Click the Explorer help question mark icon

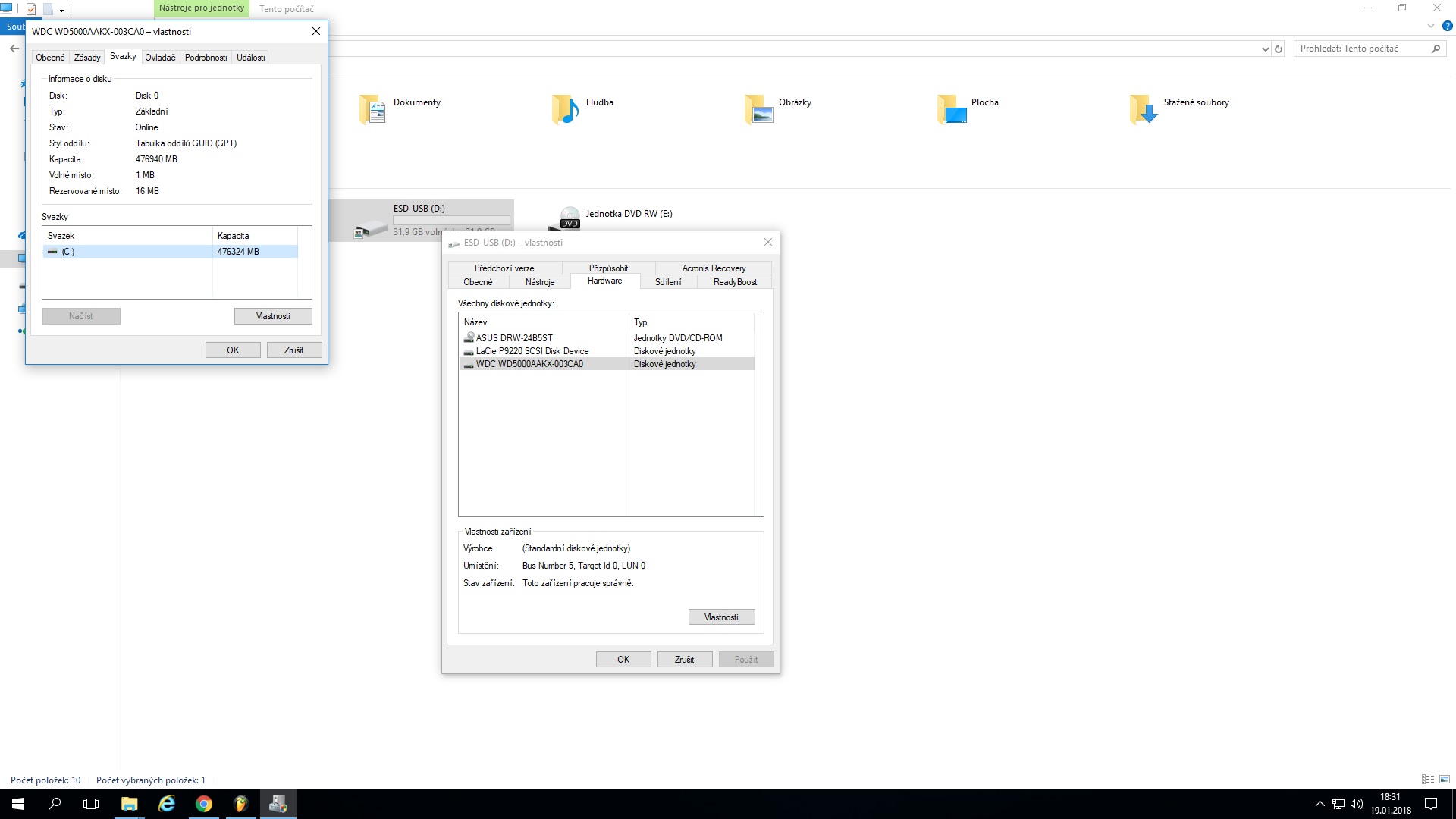[x=1447, y=26]
